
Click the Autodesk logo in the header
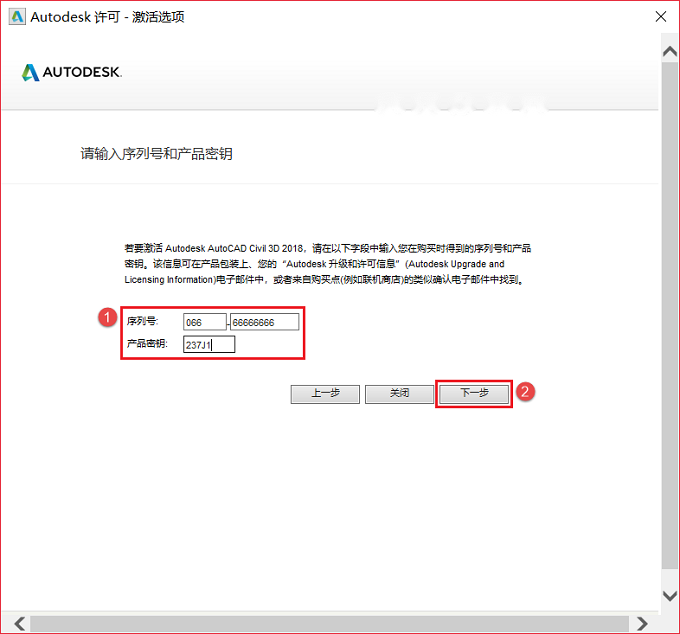pos(72,72)
